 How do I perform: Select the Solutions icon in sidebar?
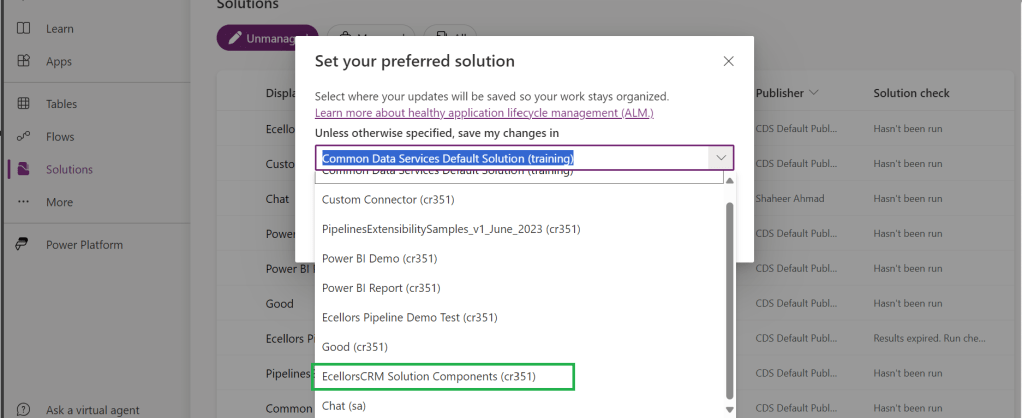pos(24,170)
